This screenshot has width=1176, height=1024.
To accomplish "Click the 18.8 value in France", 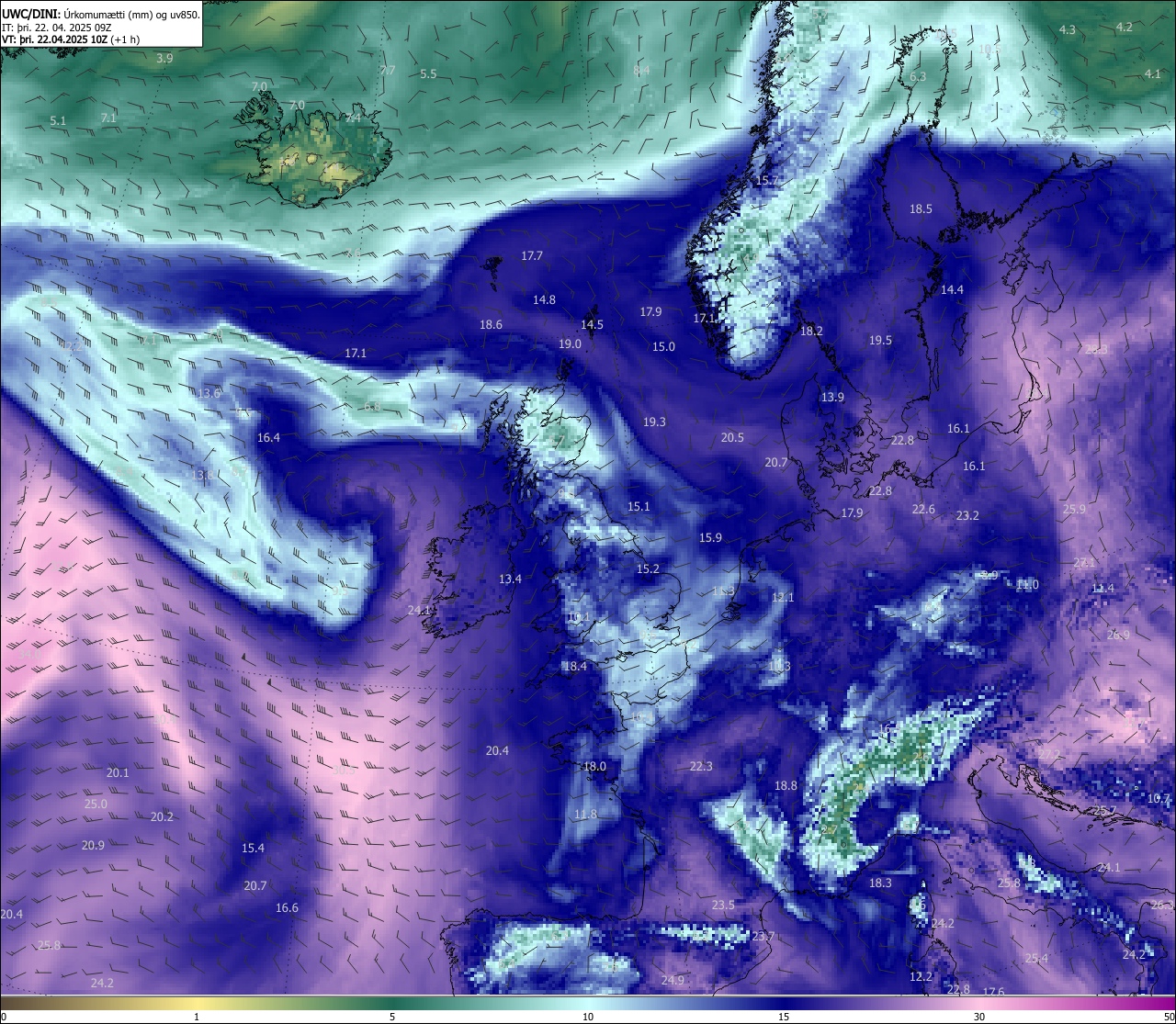I will [786, 786].
